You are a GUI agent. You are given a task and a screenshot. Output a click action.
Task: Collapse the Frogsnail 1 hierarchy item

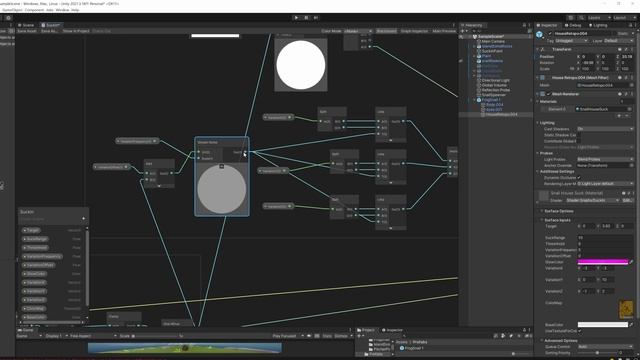click(x=474, y=100)
